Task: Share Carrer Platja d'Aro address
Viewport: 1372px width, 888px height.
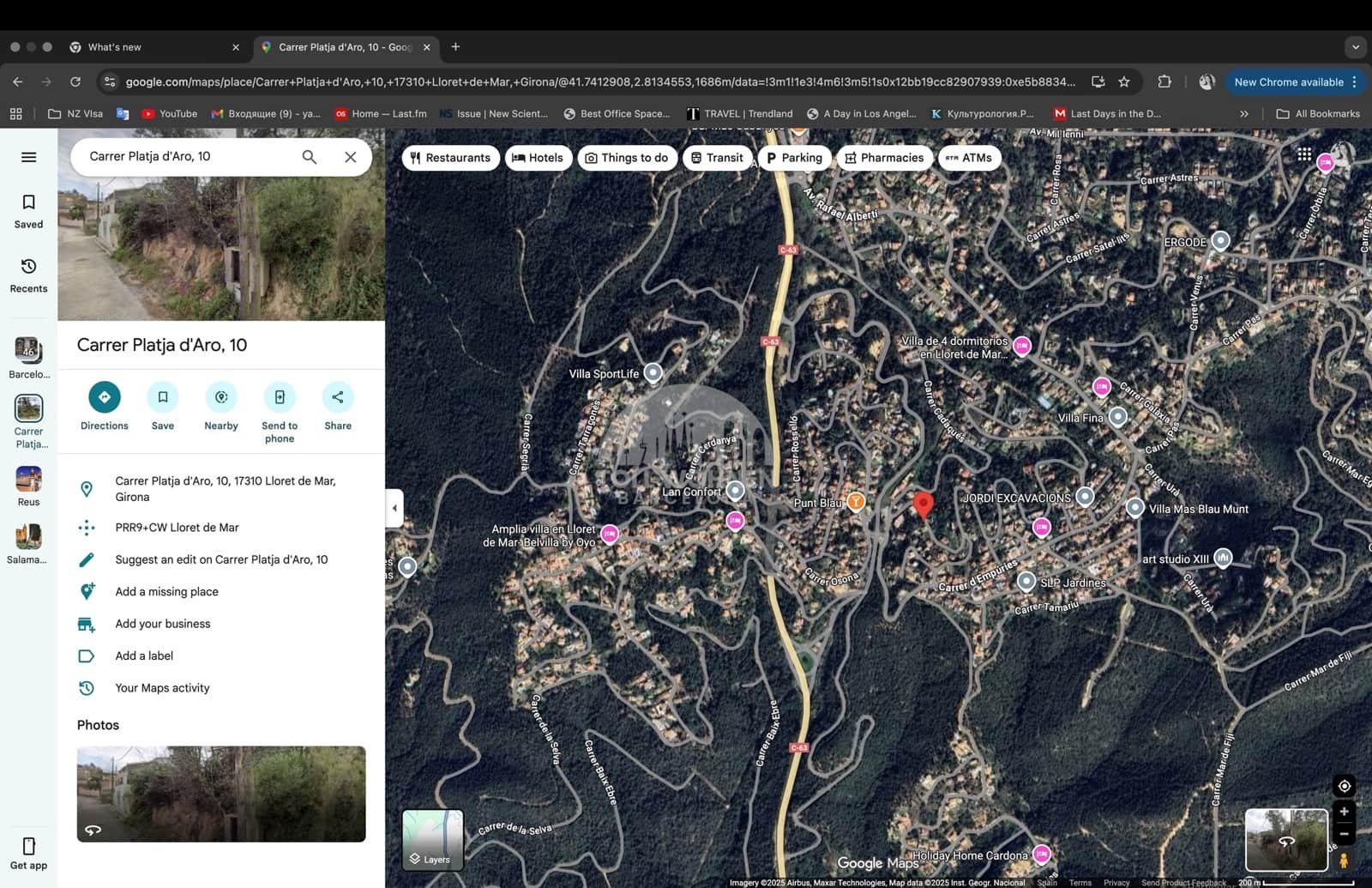Action: [x=338, y=397]
